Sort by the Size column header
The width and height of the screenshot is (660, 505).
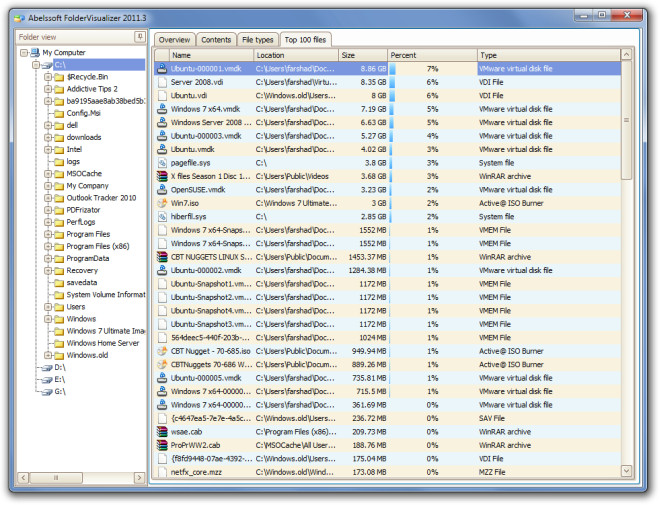coord(363,55)
